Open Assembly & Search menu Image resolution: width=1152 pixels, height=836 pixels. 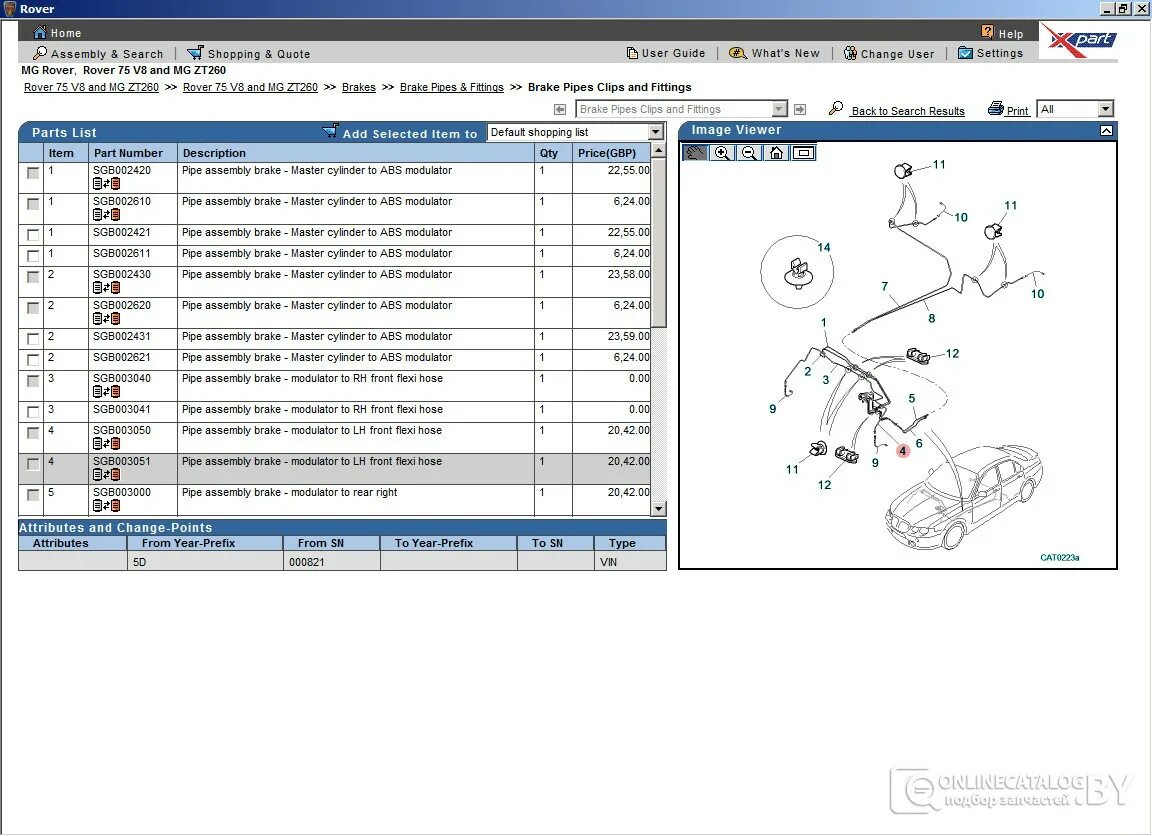[107, 54]
